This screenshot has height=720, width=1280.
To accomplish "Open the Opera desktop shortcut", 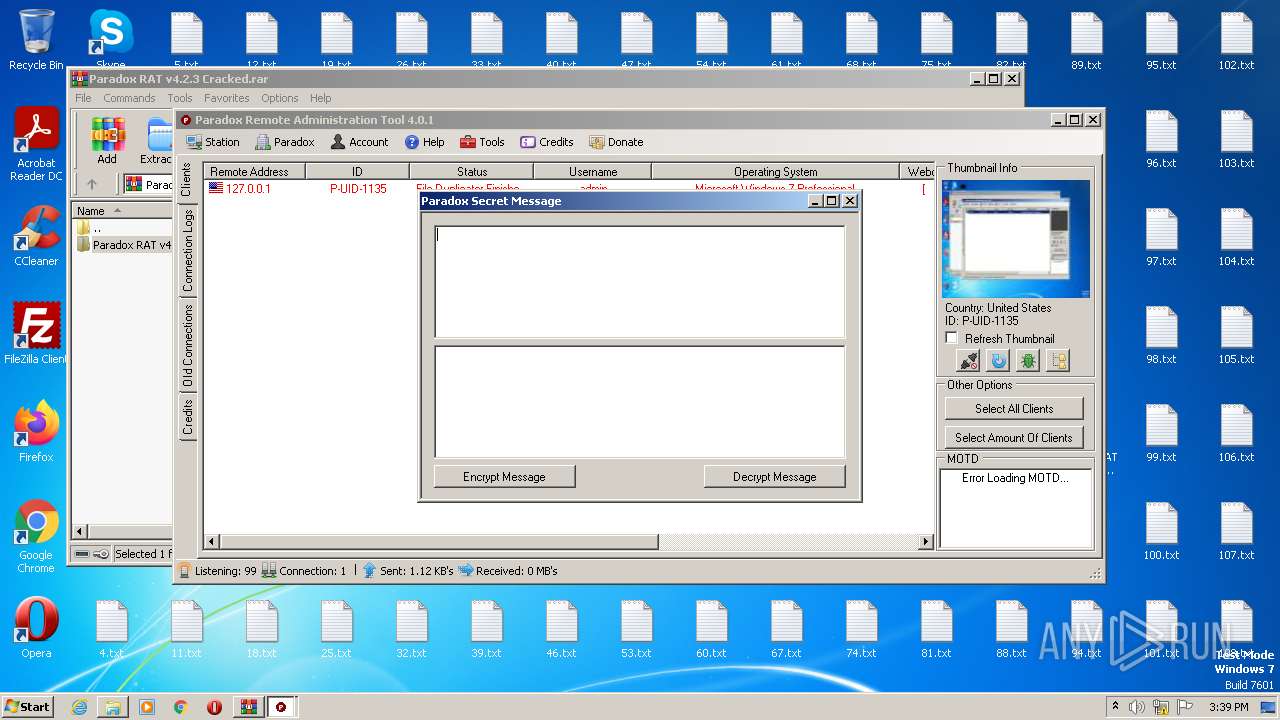I will (36, 628).
